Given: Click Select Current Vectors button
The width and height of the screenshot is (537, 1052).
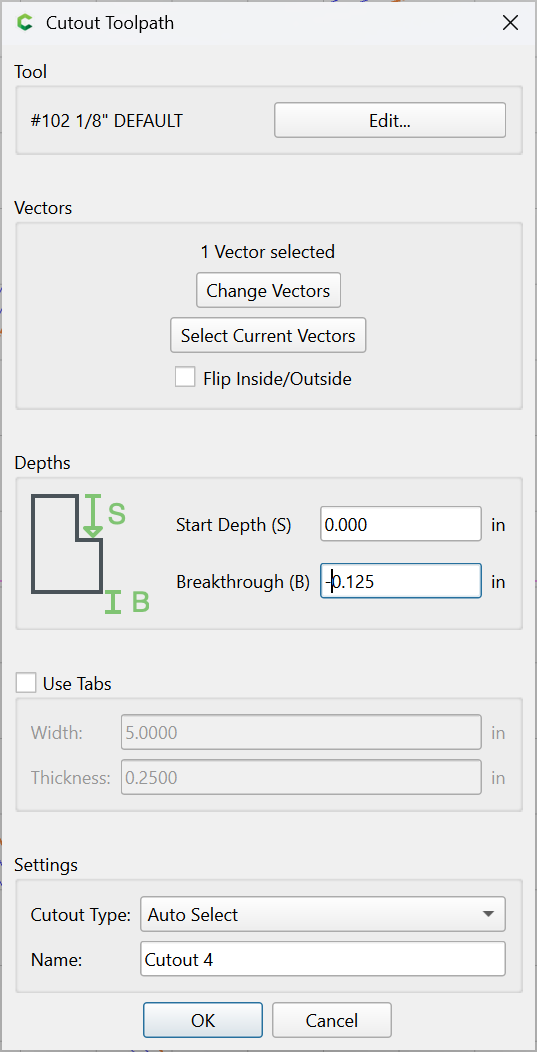Looking at the screenshot, I should point(268,335).
